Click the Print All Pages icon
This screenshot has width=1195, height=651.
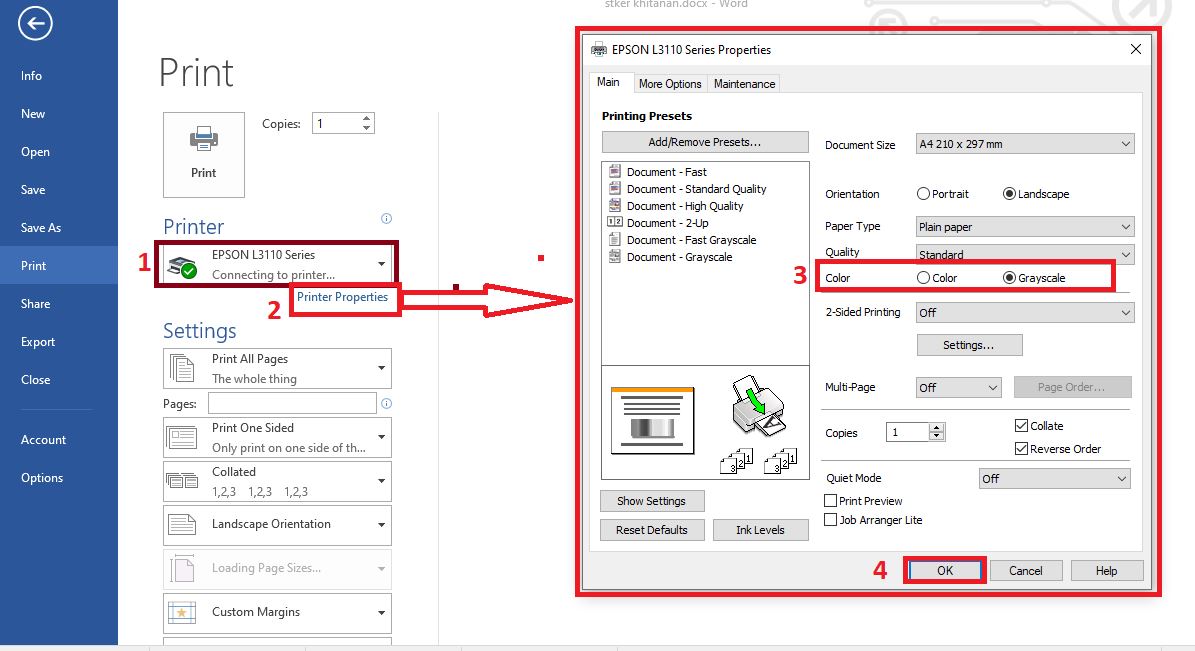coord(182,368)
